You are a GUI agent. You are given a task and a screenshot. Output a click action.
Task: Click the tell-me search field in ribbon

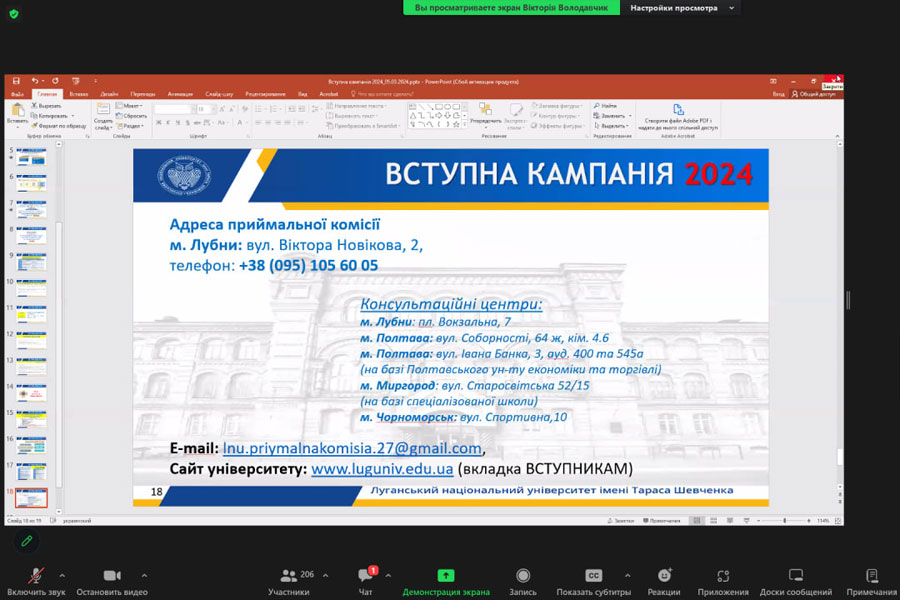[x=382, y=94]
